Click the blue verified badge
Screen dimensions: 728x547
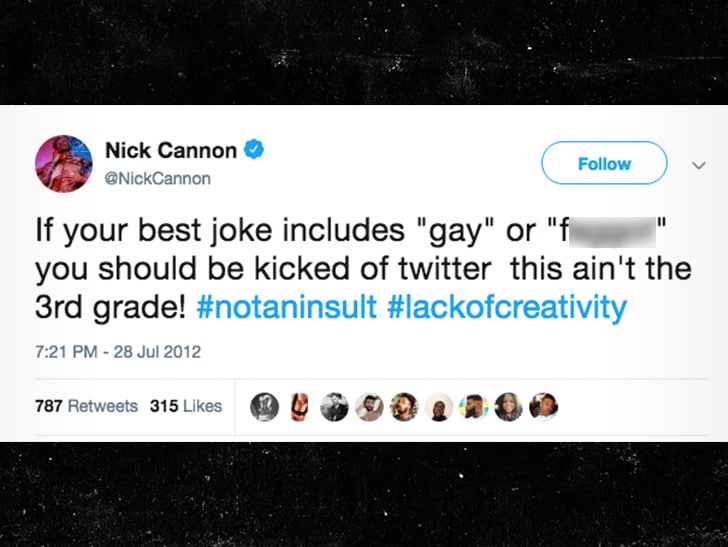click(x=255, y=150)
